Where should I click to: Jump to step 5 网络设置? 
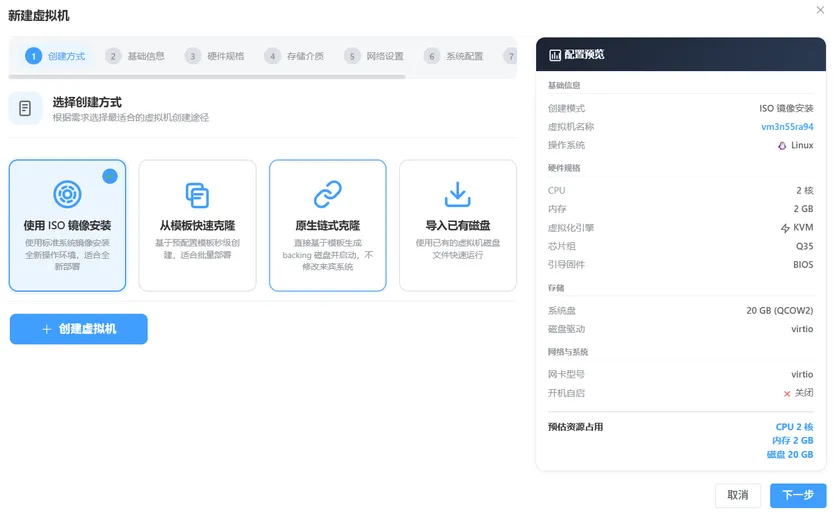(374, 56)
